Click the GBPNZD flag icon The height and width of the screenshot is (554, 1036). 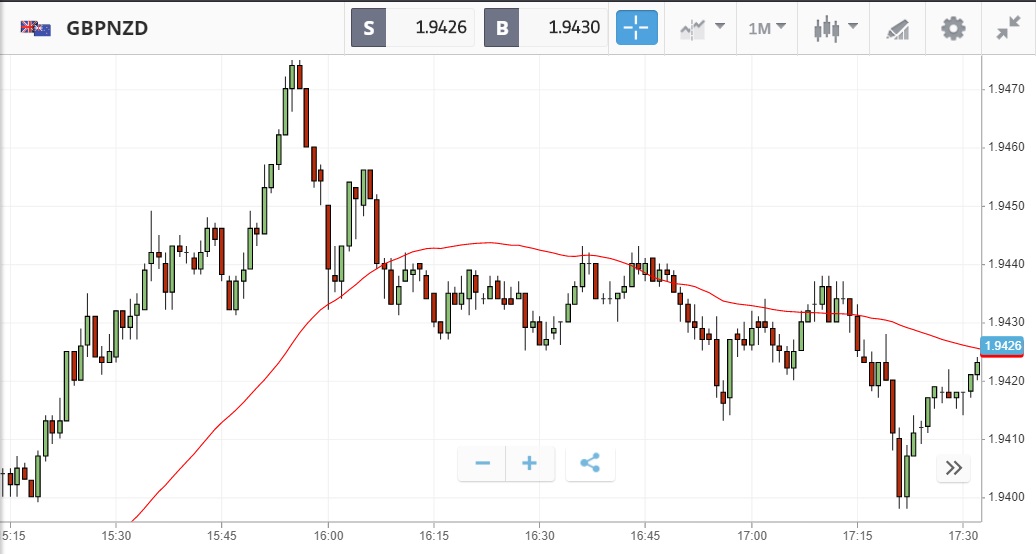click(36, 28)
